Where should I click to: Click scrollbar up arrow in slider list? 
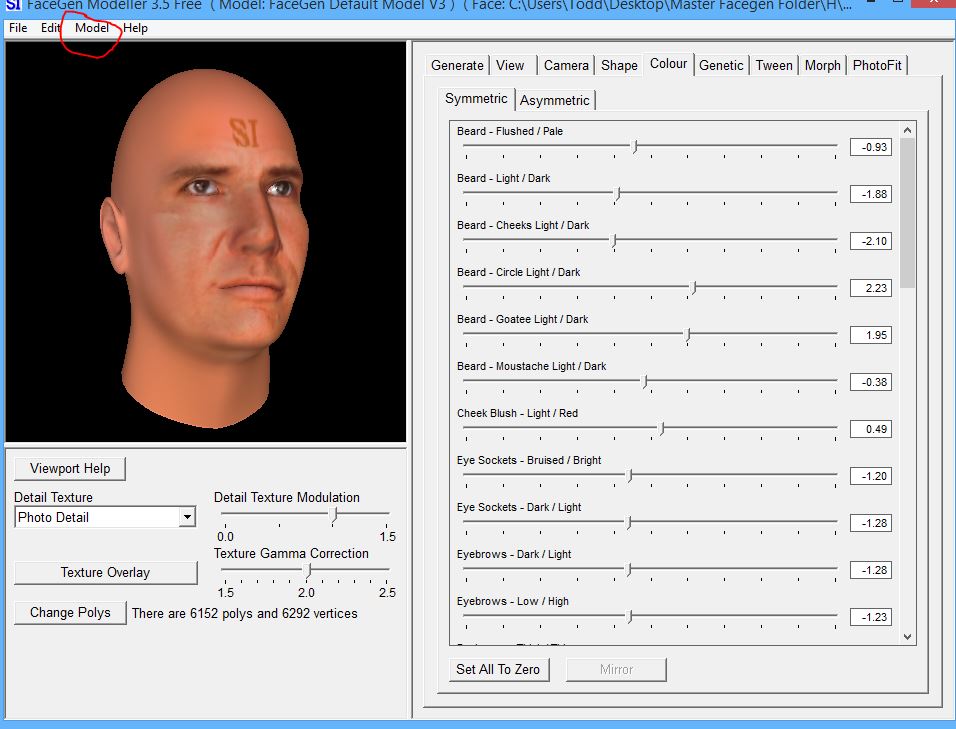pos(907,130)
